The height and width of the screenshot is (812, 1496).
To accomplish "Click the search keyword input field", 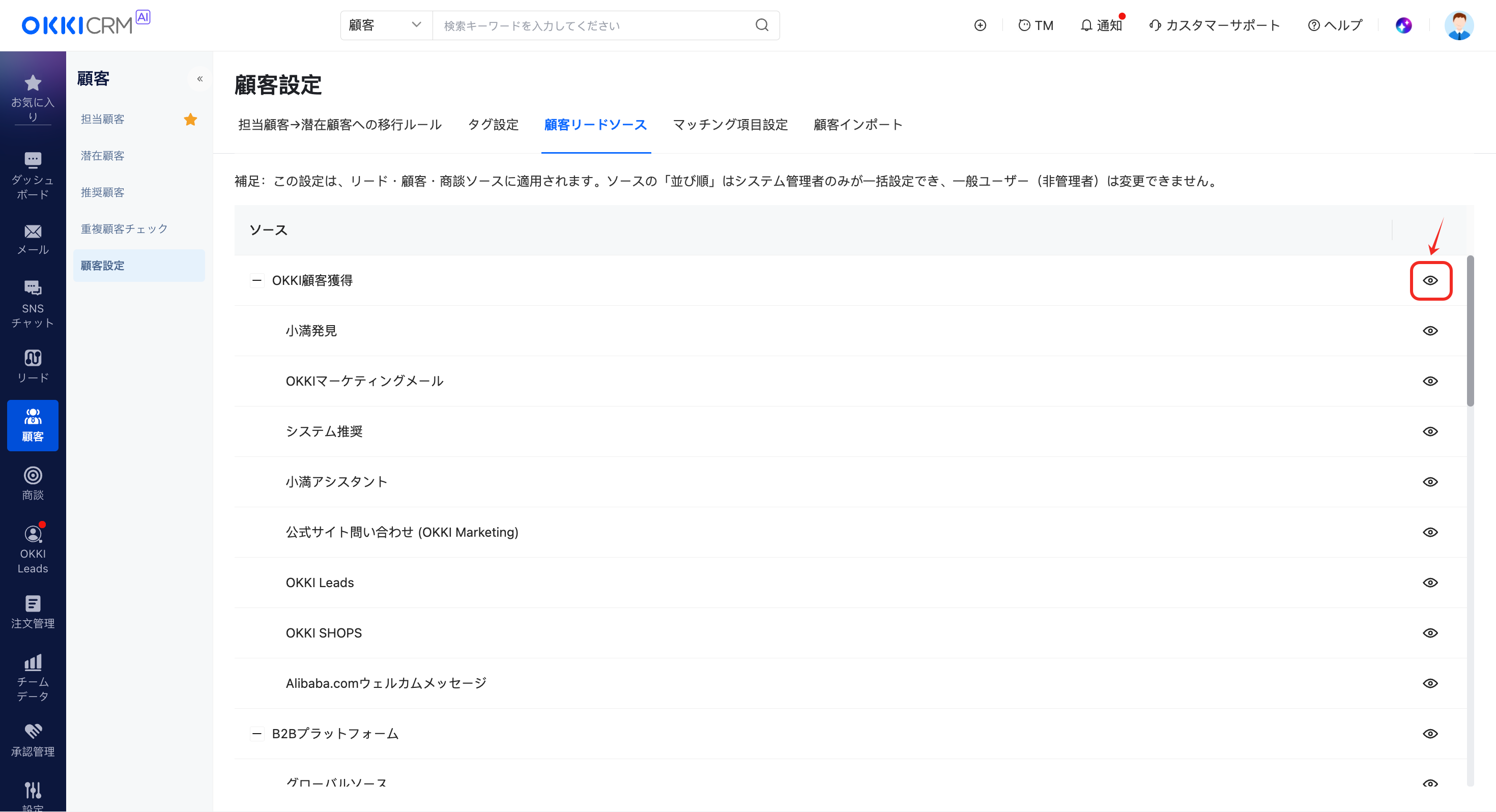I will (x=592, y=25).
